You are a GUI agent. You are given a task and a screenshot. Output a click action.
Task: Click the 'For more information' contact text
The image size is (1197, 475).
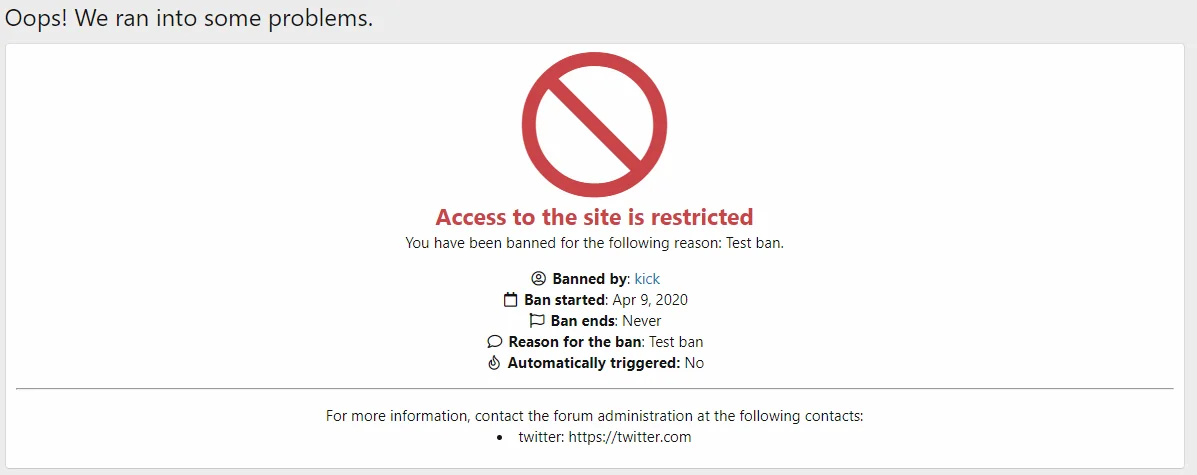pos(594,416)
